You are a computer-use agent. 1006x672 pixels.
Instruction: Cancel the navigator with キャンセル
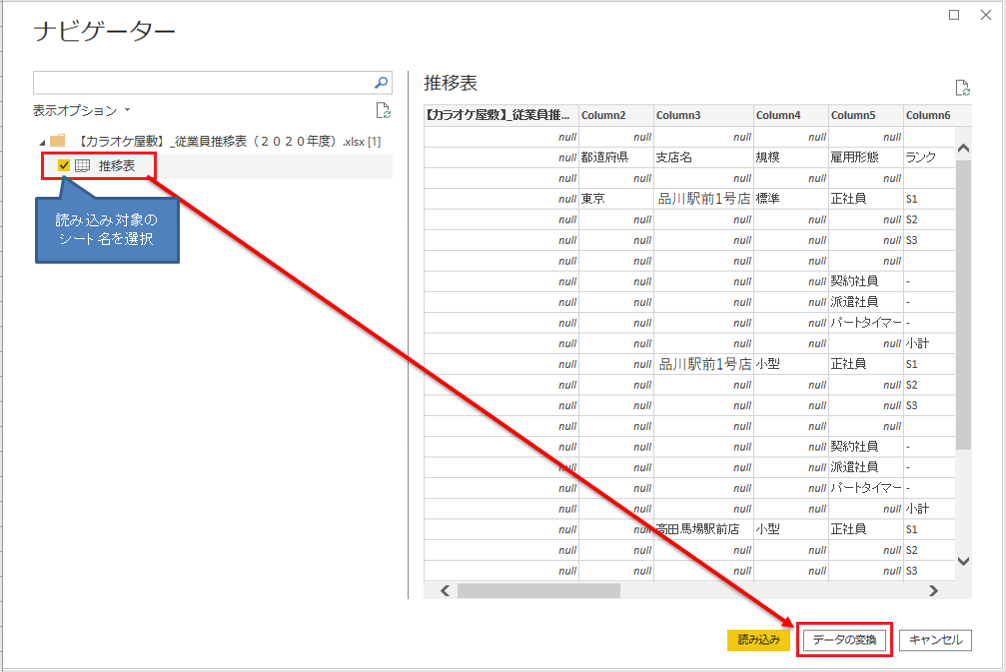[935, 639]
